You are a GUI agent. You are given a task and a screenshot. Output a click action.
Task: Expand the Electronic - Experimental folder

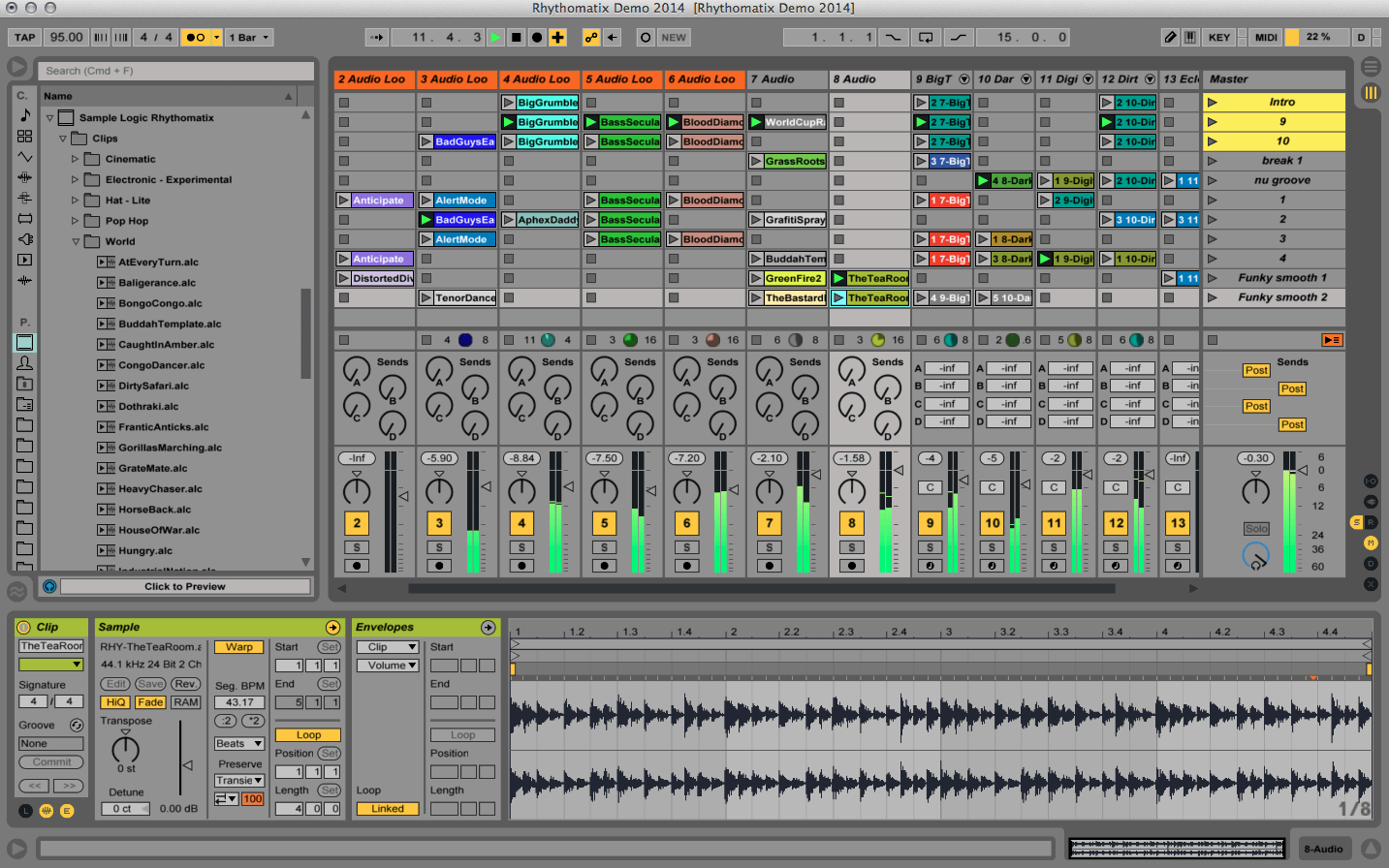76,180
